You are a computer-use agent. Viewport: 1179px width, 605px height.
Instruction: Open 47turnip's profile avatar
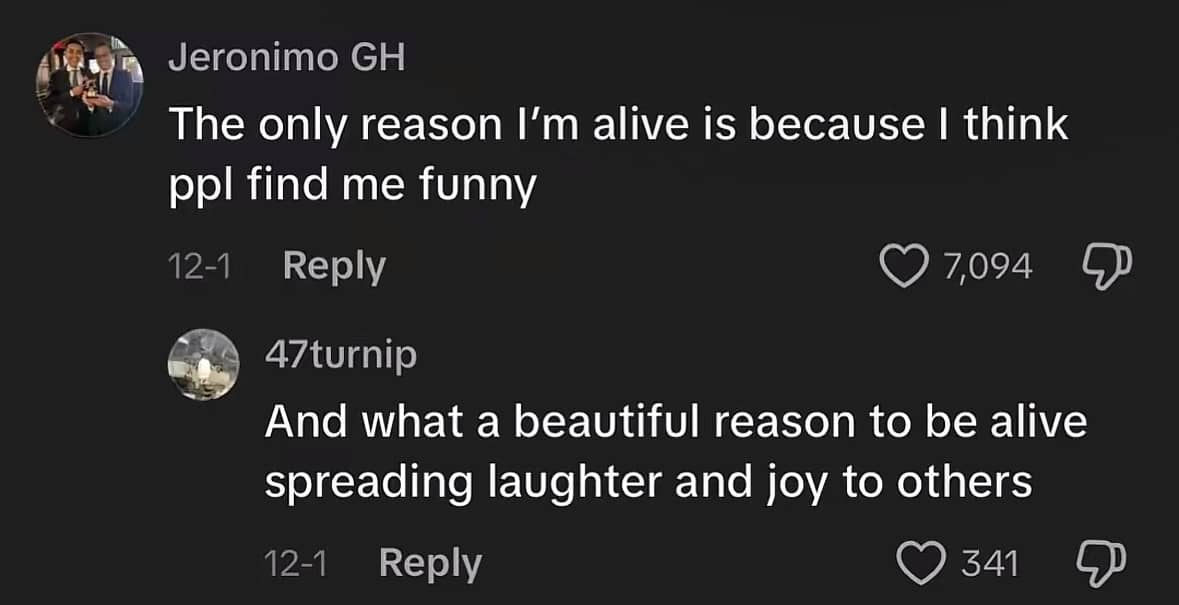coord(203,365)
